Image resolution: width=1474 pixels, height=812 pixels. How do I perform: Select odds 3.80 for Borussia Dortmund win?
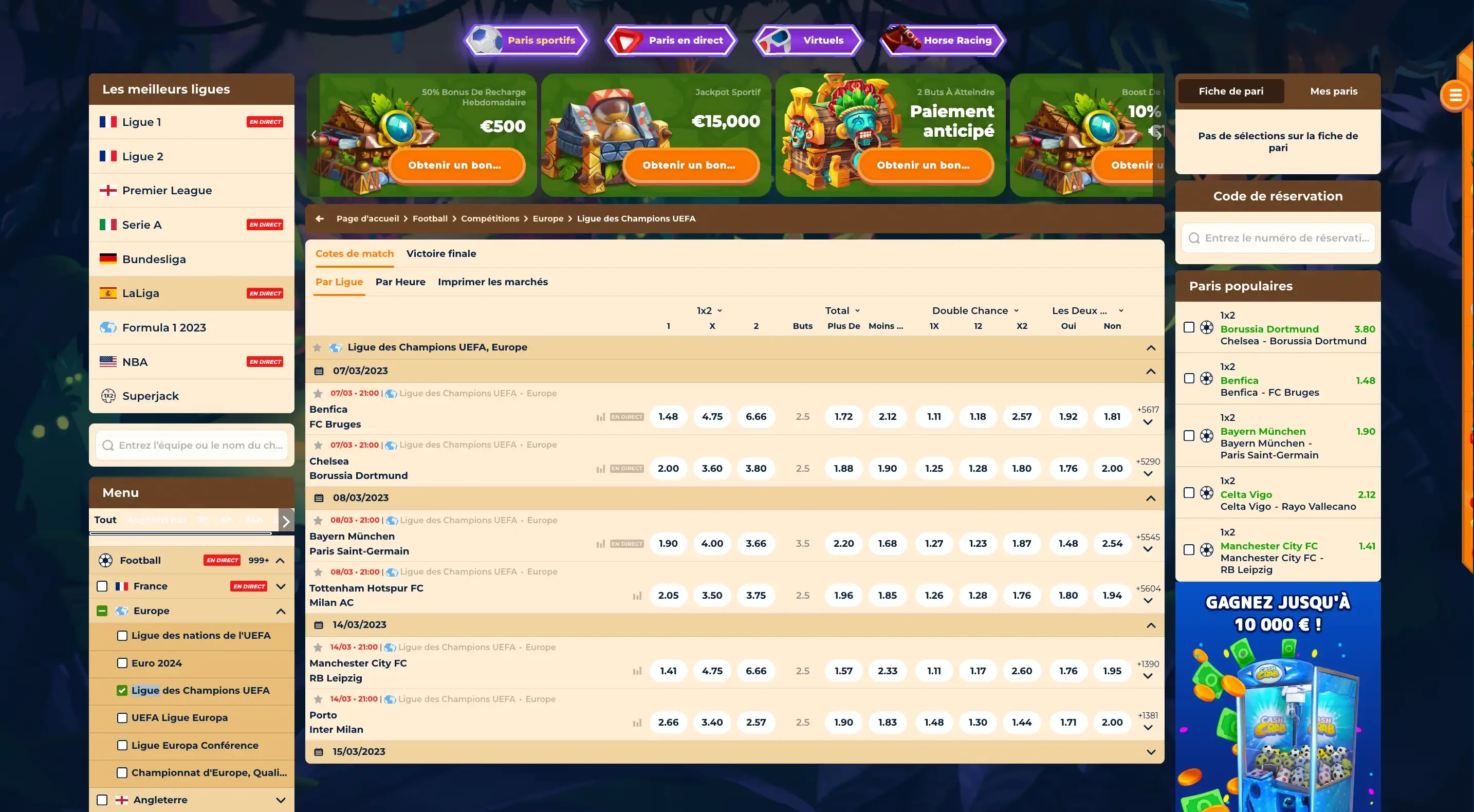pyautogui.click(x=756, y=469)
